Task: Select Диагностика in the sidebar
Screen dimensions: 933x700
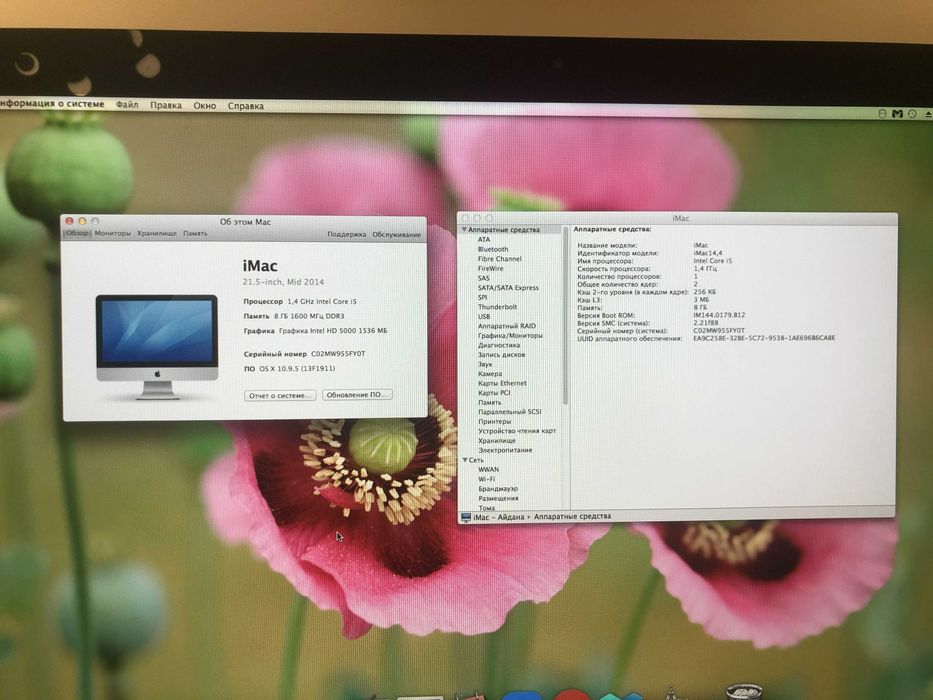Action: click(499, 345)
